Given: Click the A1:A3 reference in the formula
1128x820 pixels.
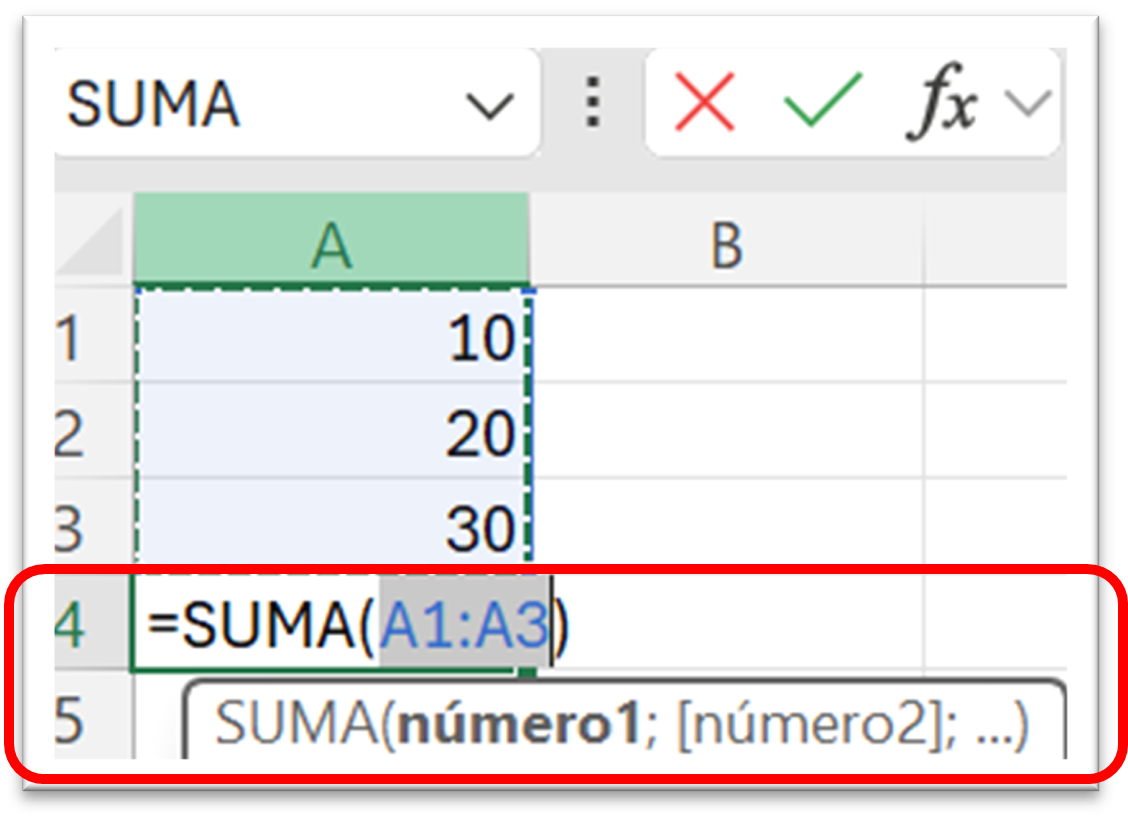Looking at the screenshot, I should tap(464, 627).
